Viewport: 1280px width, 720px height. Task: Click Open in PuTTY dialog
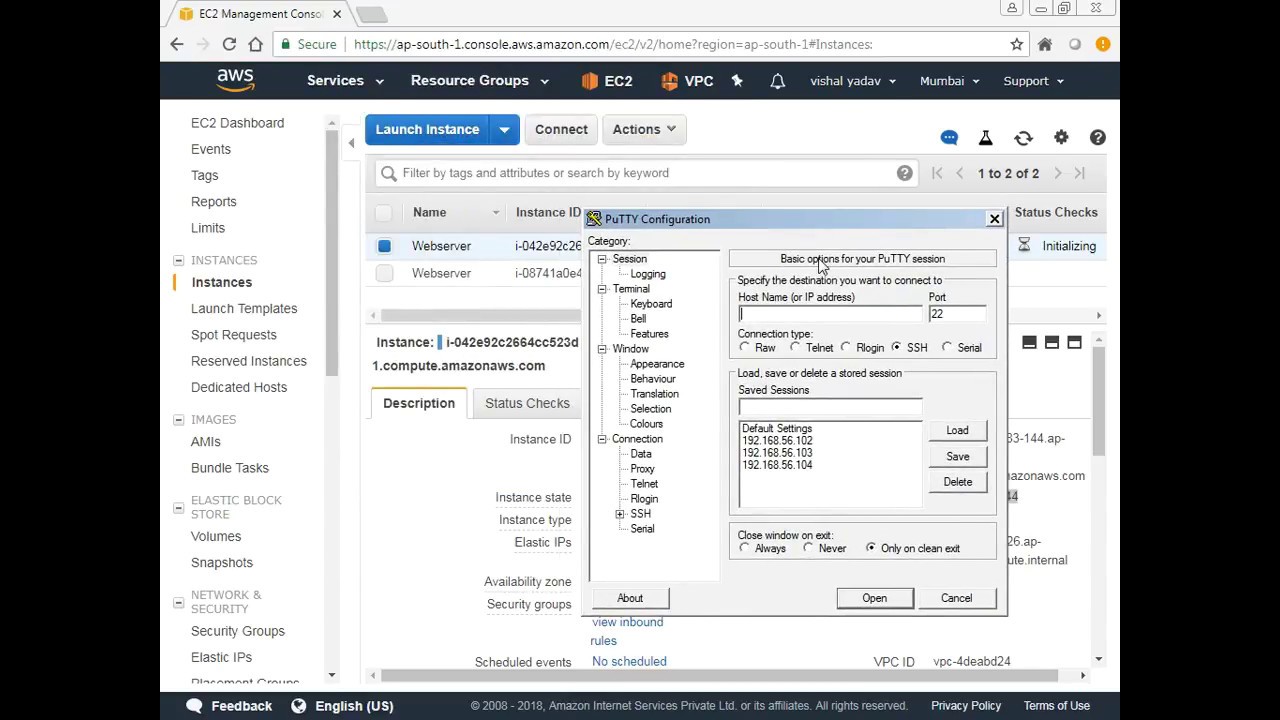tap(874, 598)
